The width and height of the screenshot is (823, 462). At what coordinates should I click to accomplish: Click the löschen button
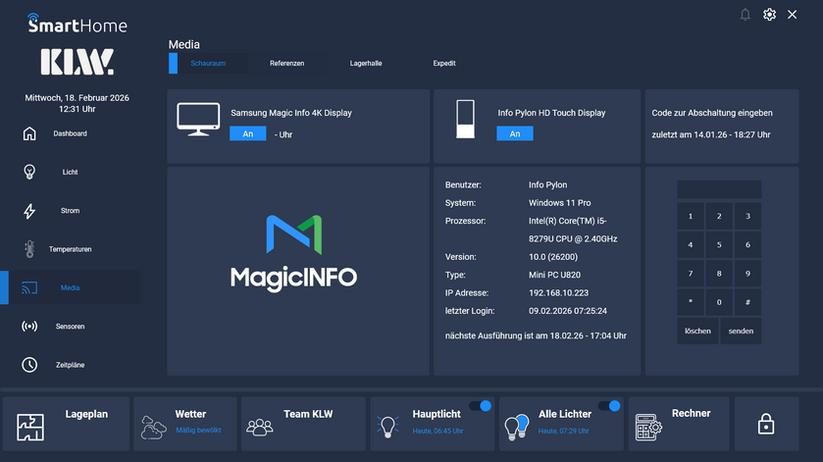click(x=698, y=331)
